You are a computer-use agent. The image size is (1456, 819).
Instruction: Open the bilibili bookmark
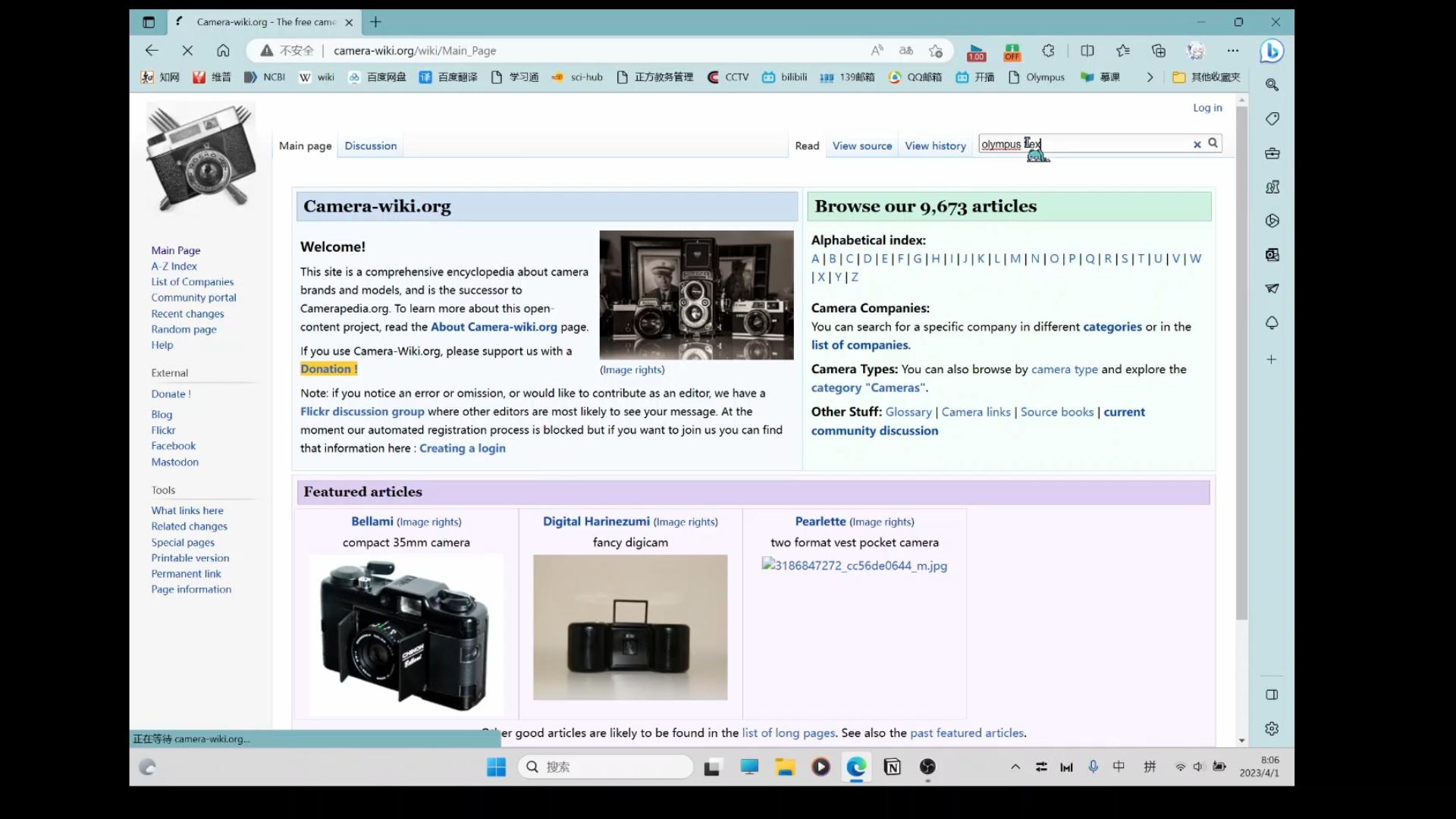[x=785, y=77]
